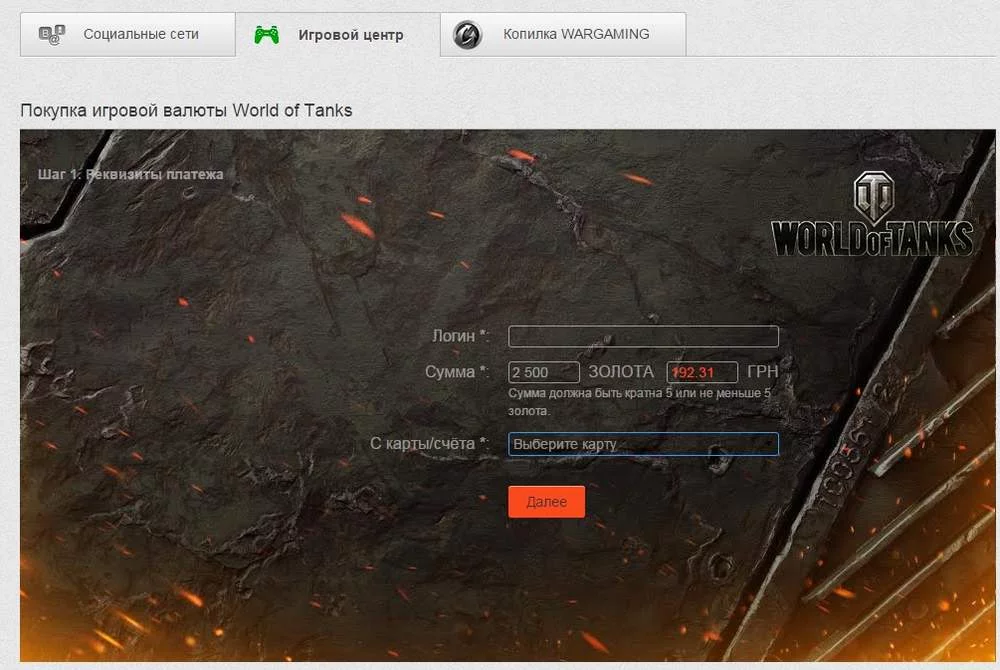Click the Шаг 1: Реквизиты платежа text
The width and height of the screenshot is (1000, 670).
coord(131,174)
